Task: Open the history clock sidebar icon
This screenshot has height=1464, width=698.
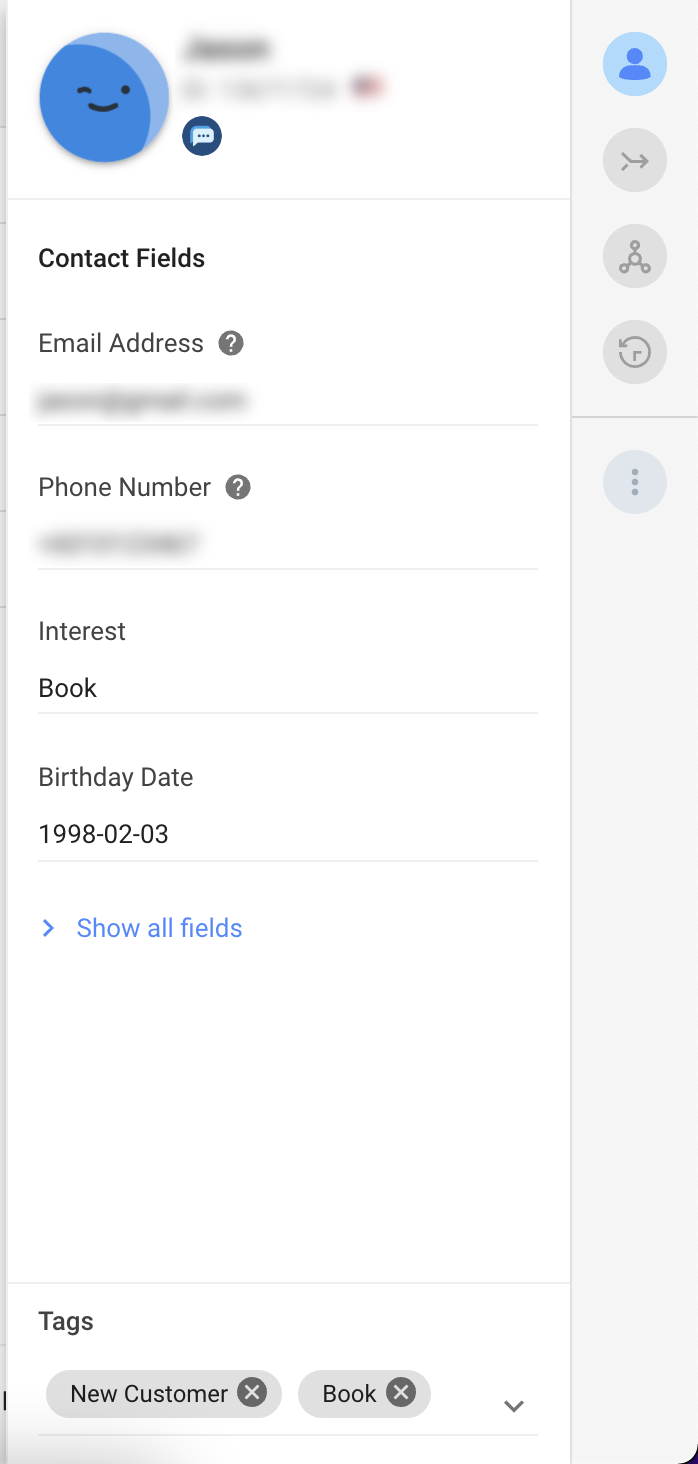Action: tap(634, 352)
